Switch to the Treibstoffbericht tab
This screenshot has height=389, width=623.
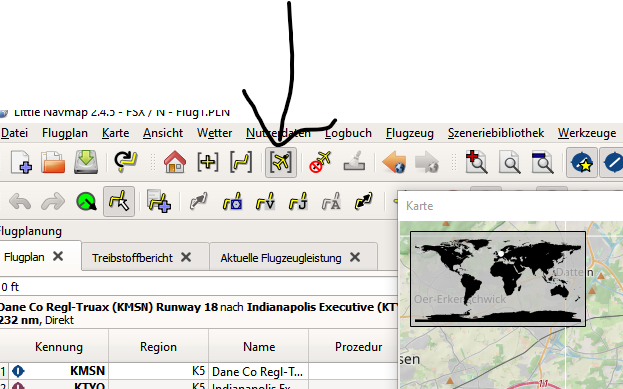[132, 258]
